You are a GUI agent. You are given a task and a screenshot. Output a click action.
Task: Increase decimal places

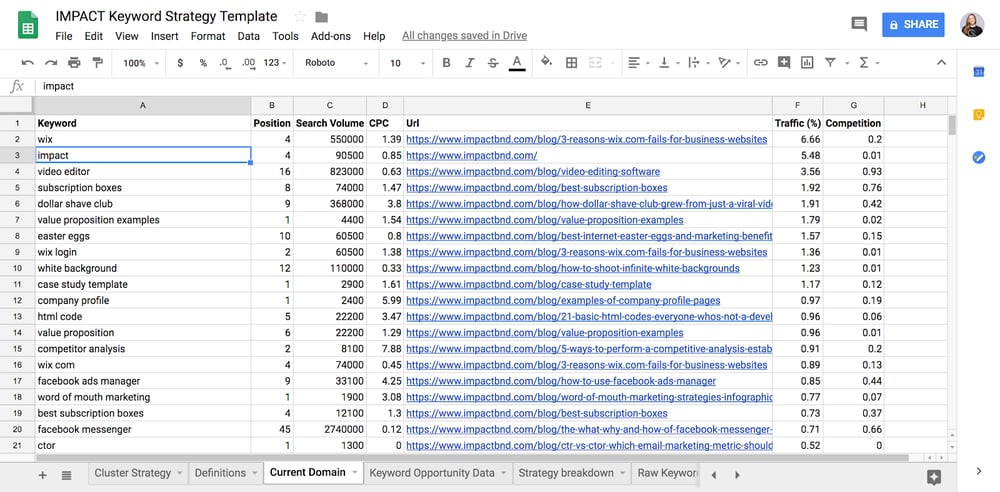click(249, 63)
